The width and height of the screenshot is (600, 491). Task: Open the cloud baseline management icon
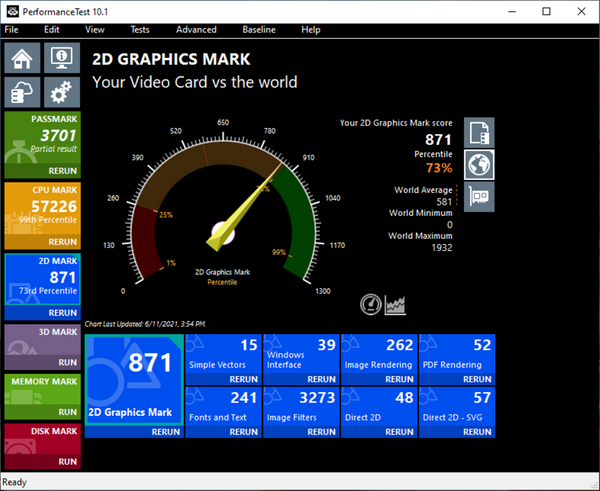point(22,92)
